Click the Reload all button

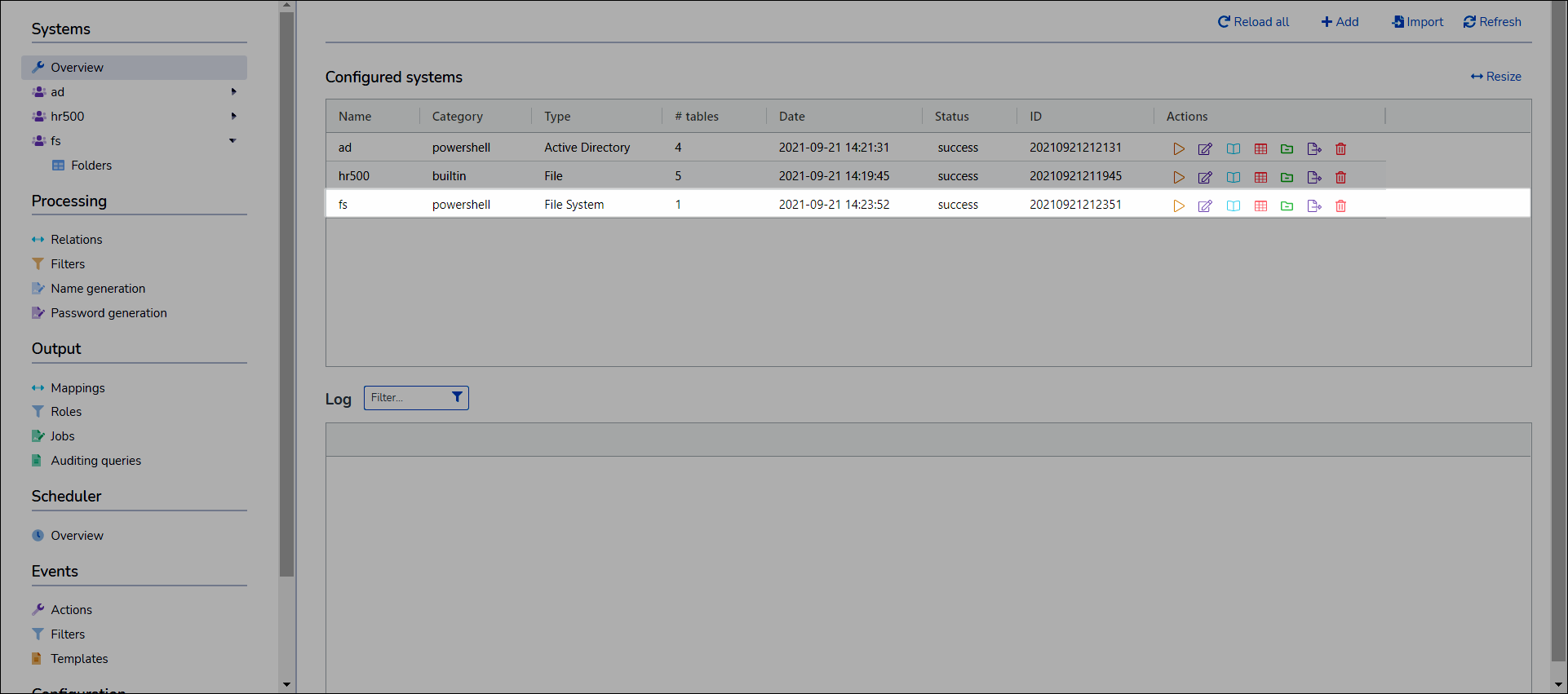coord(1254,22)
